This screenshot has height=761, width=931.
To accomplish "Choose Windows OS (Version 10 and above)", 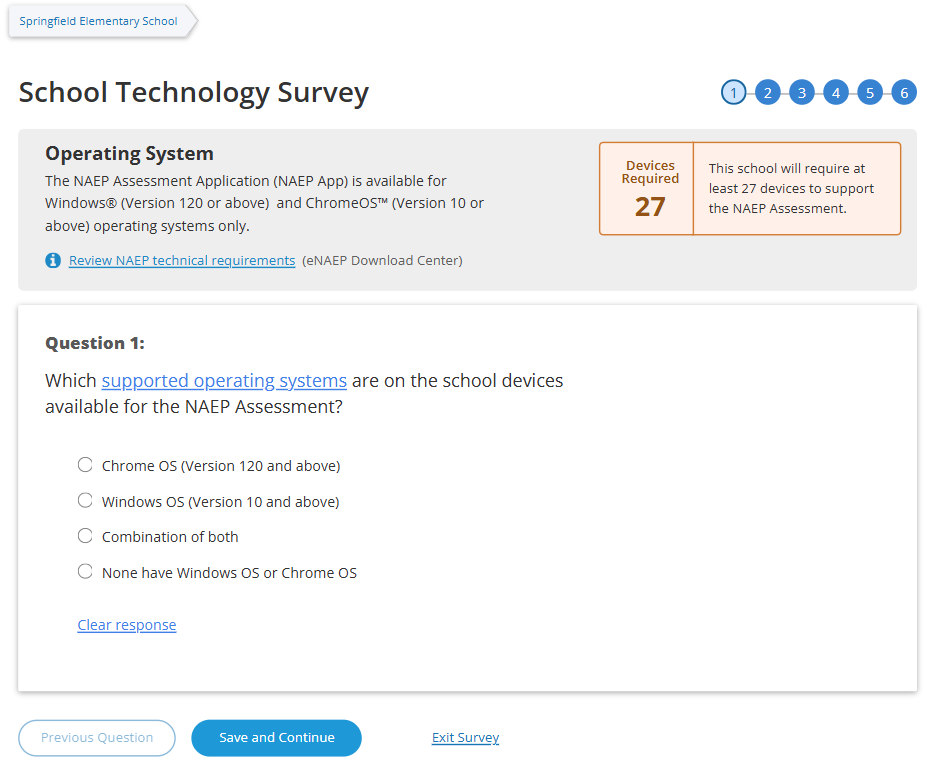I will (85, 501).
